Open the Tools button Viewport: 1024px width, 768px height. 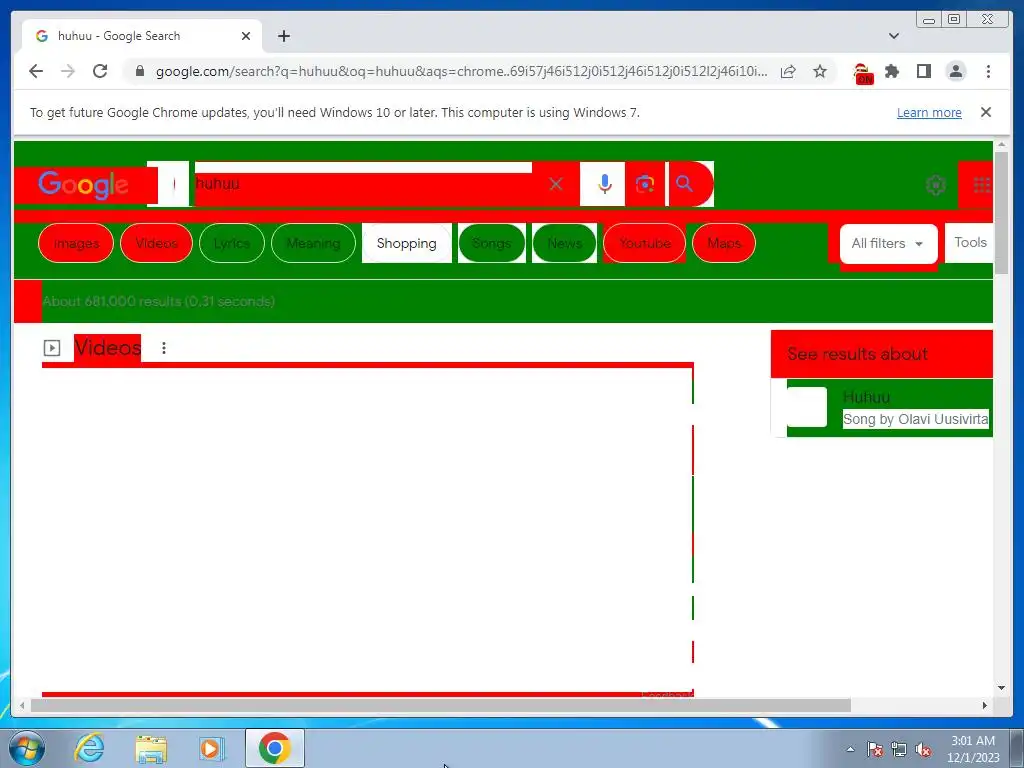coord(970,242)
